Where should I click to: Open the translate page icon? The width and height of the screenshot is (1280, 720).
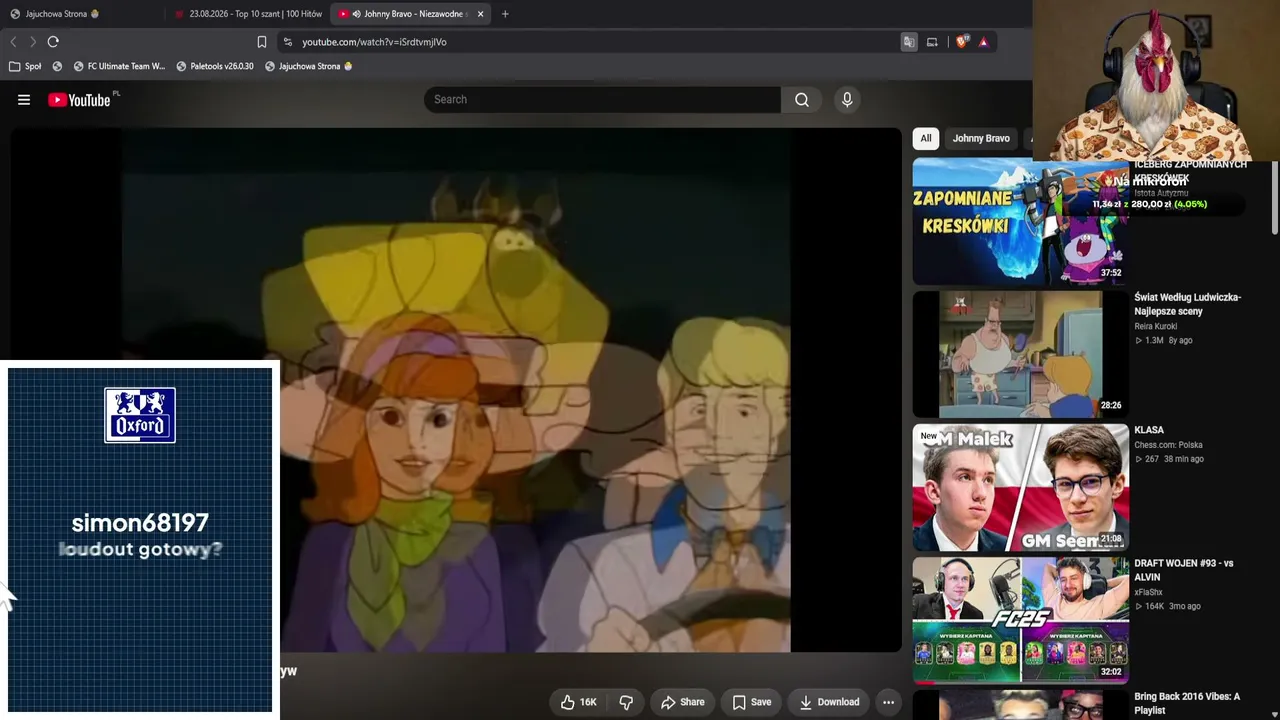(909, 42)
